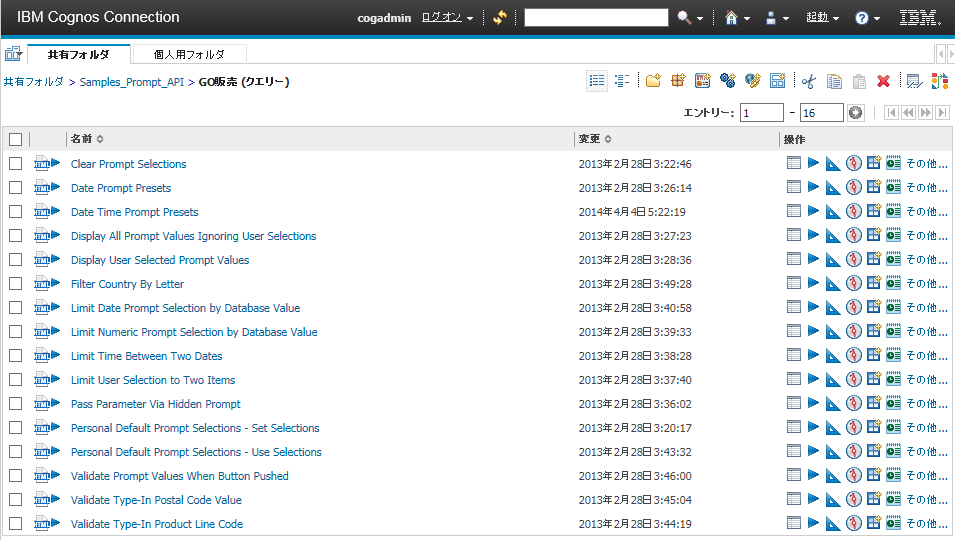Click the IBM logo in header
This screenshot has width=955, height=540.
click(x=920, y=18)
